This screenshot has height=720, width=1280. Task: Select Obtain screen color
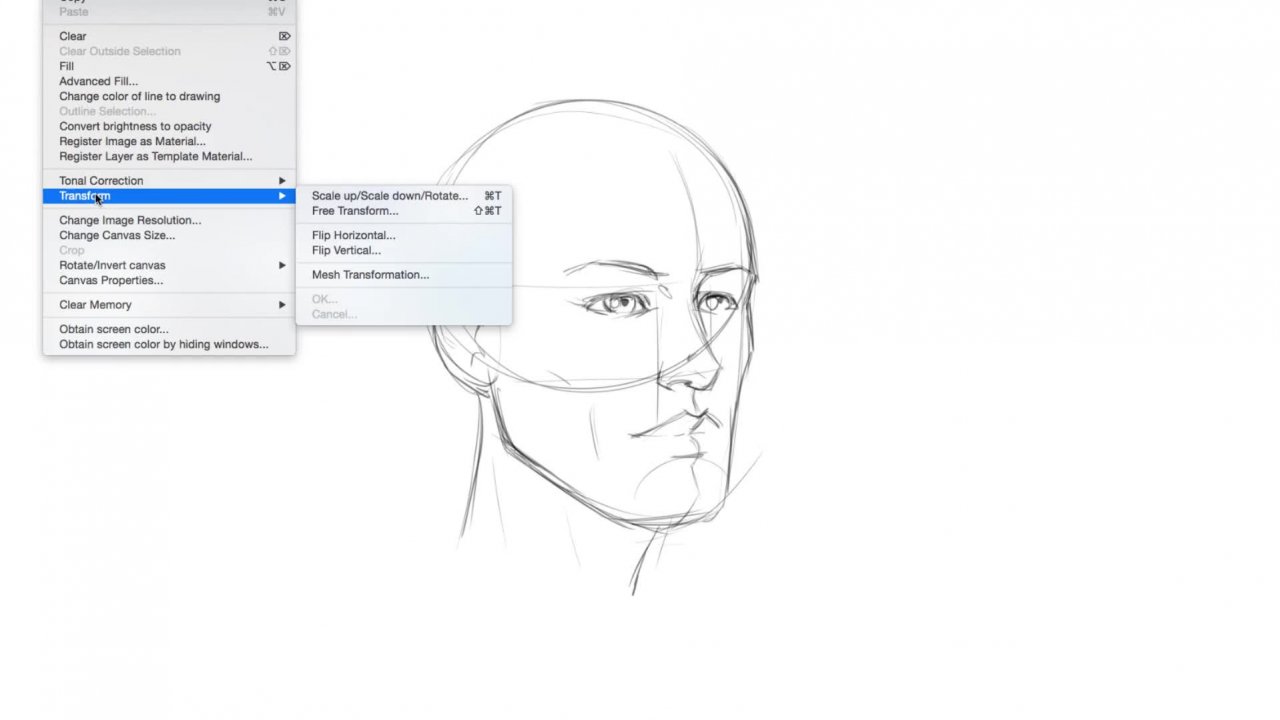tap(114, 329)
